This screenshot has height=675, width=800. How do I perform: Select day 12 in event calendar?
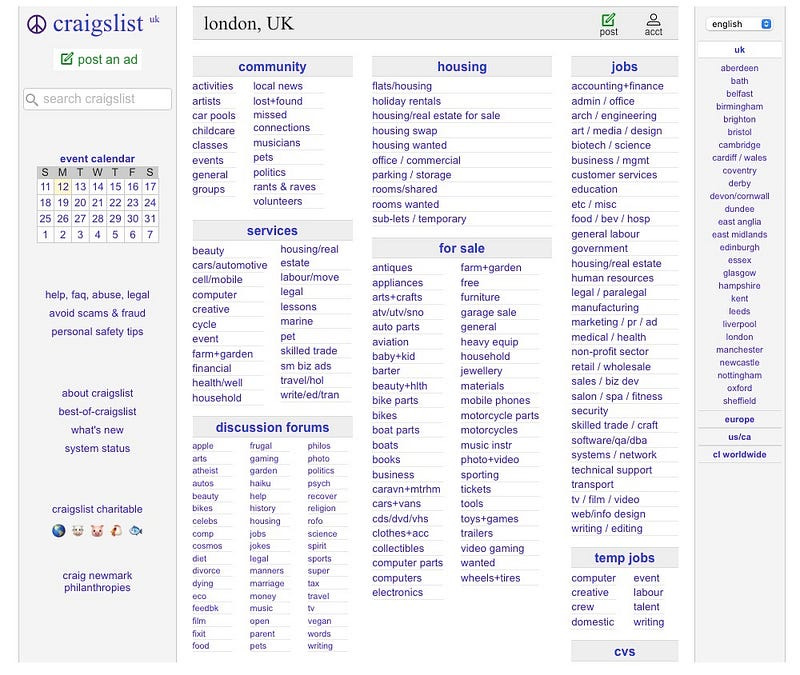click(x=63, y=187)
